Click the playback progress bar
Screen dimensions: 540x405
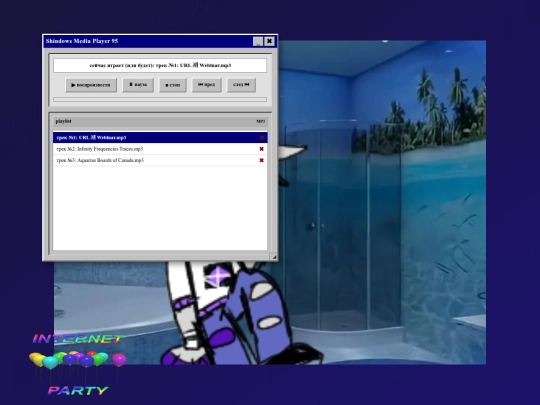tap(160, 100)
